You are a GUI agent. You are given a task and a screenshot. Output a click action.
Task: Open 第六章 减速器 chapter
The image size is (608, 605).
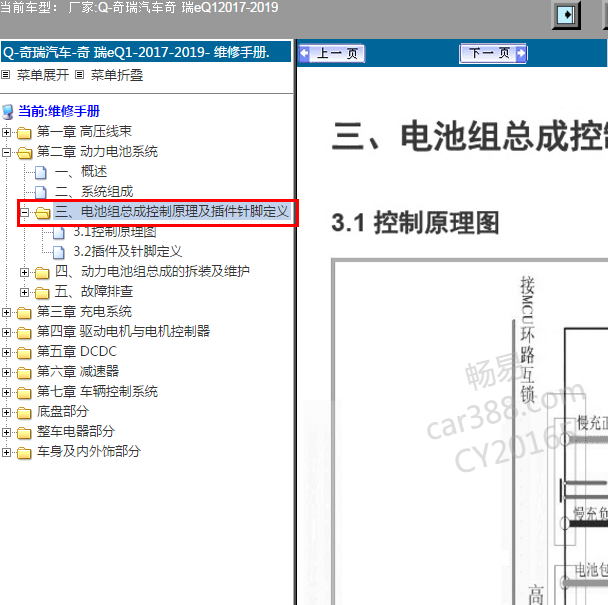pos(78,372)
